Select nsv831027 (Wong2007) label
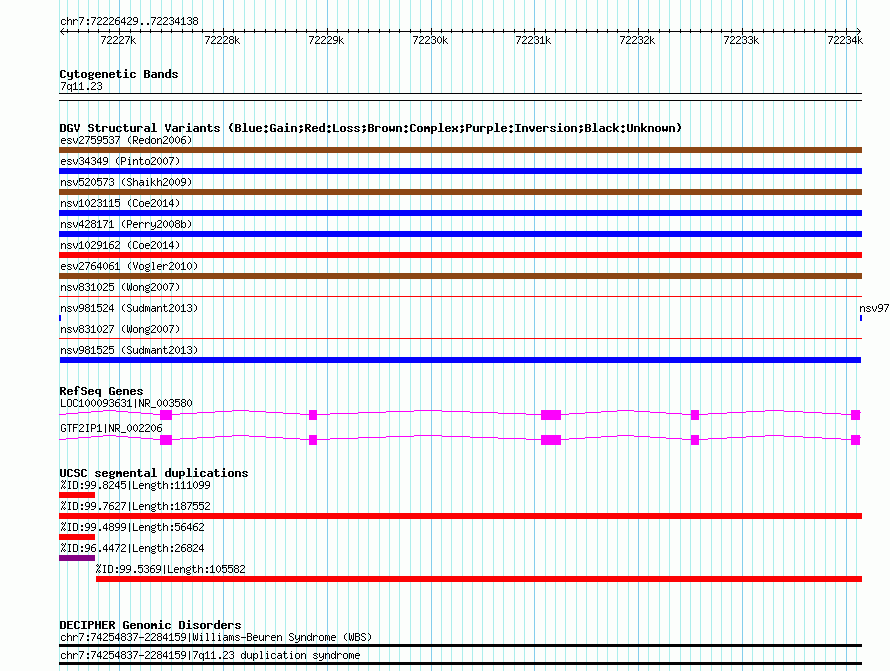The image size is (890, 671). point(120,329)
